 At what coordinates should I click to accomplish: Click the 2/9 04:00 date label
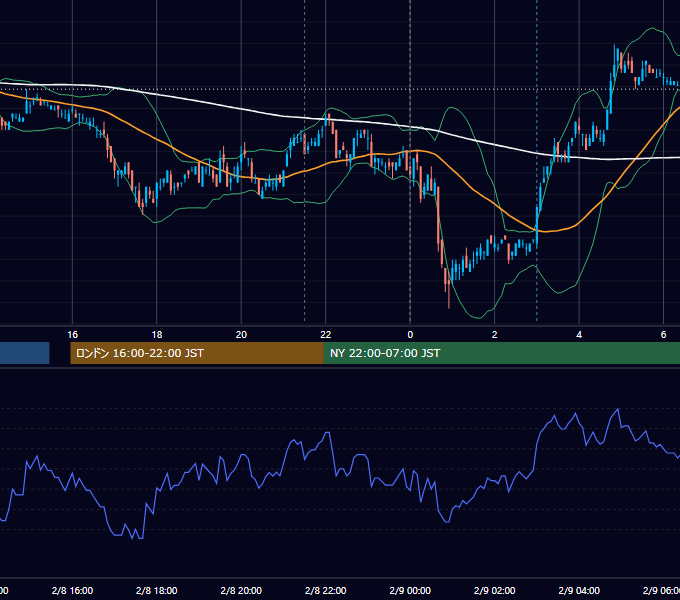point(579,591)
